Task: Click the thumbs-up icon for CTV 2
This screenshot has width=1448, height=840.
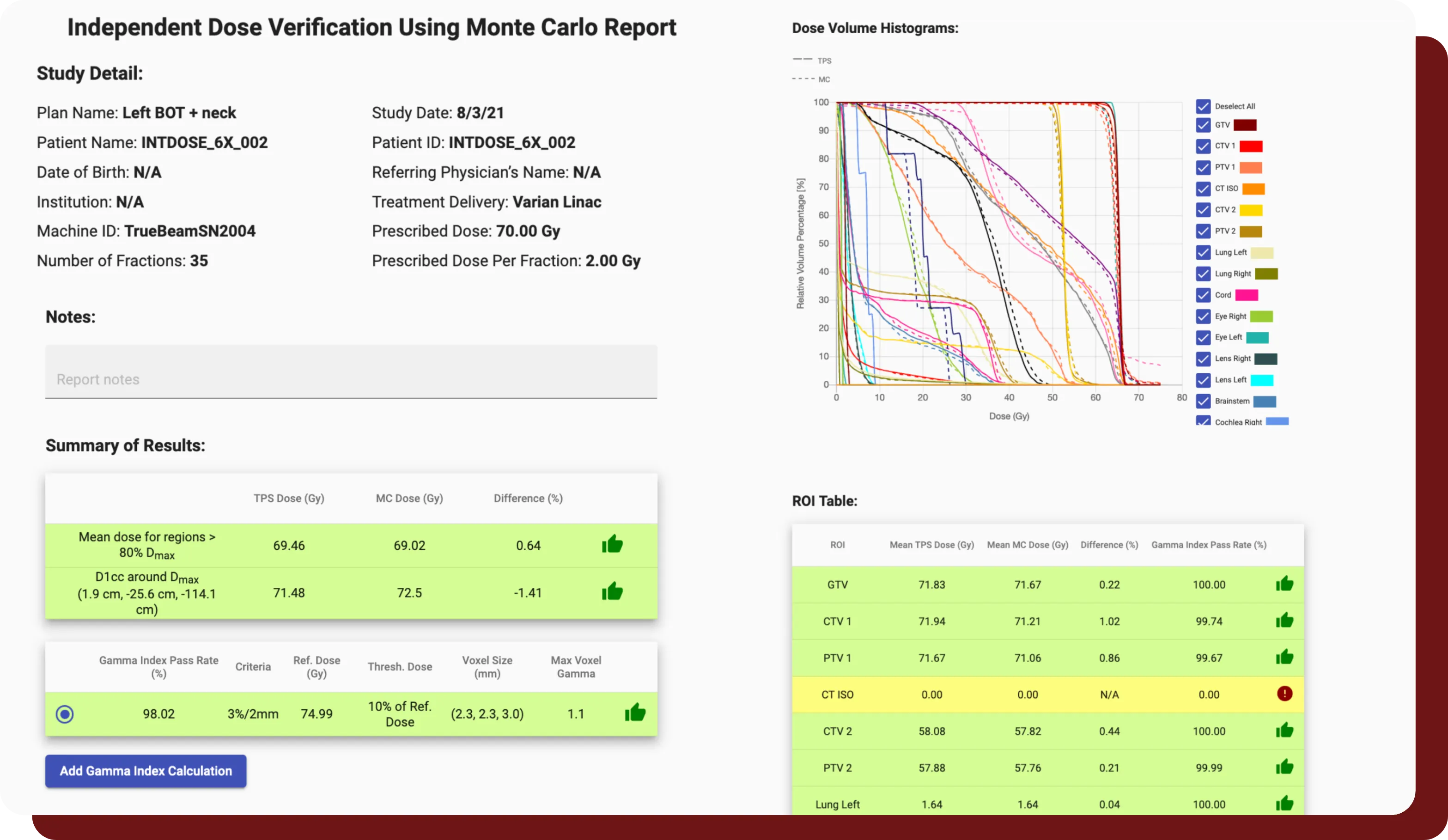Action: point(1285,730)
